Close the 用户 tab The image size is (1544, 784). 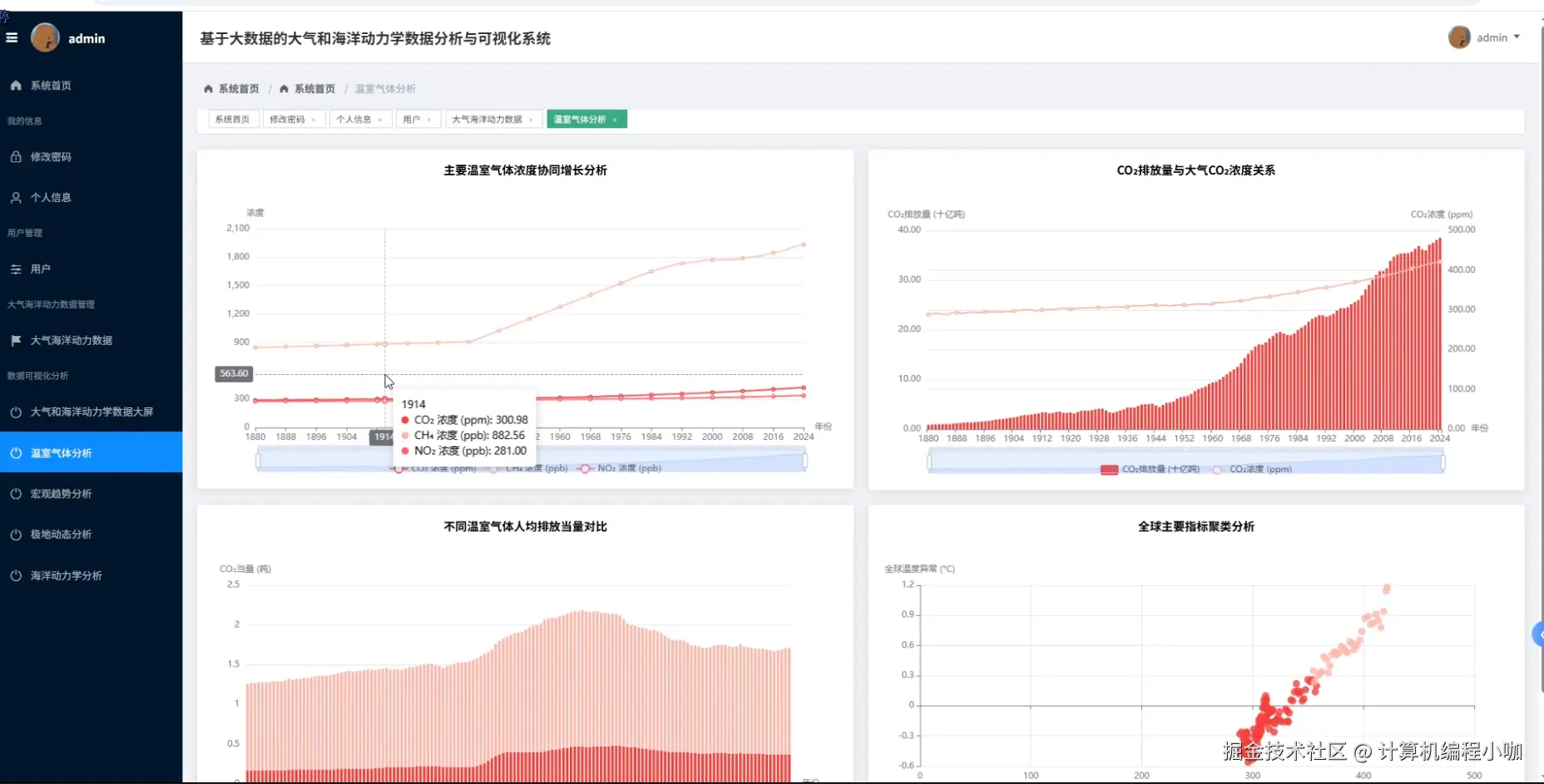tap(428, 120)
